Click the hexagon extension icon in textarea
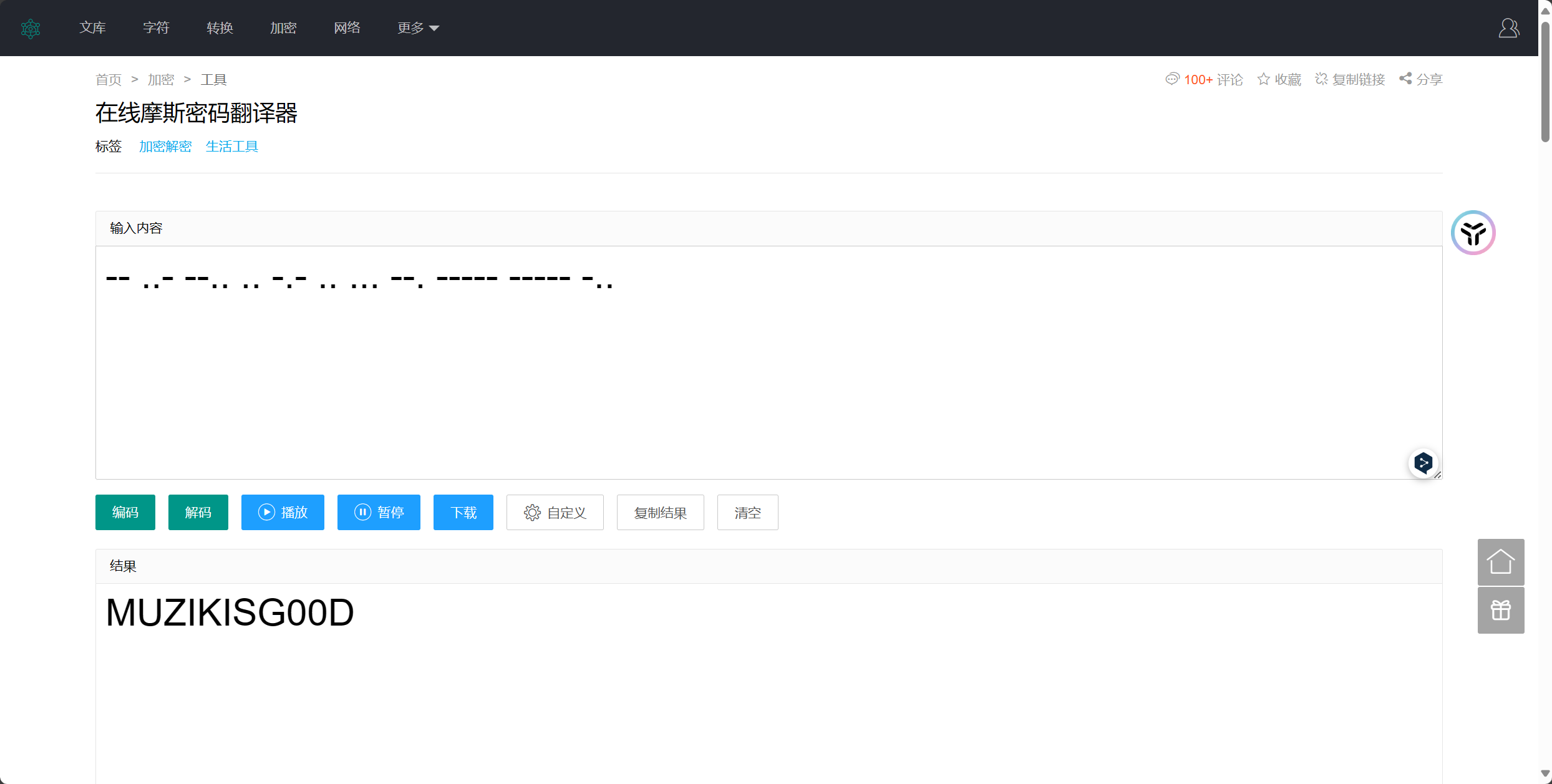1552x784 pixels. click(1423, 463)
